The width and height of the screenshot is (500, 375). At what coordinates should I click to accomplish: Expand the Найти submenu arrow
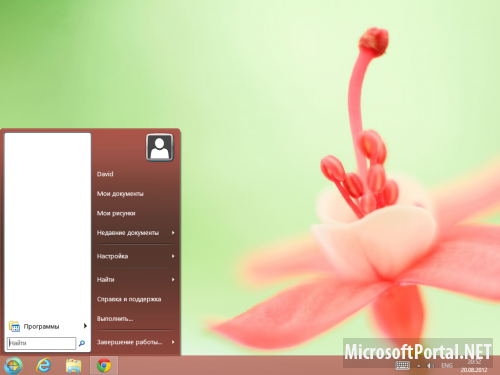click(x=173, y=279)
